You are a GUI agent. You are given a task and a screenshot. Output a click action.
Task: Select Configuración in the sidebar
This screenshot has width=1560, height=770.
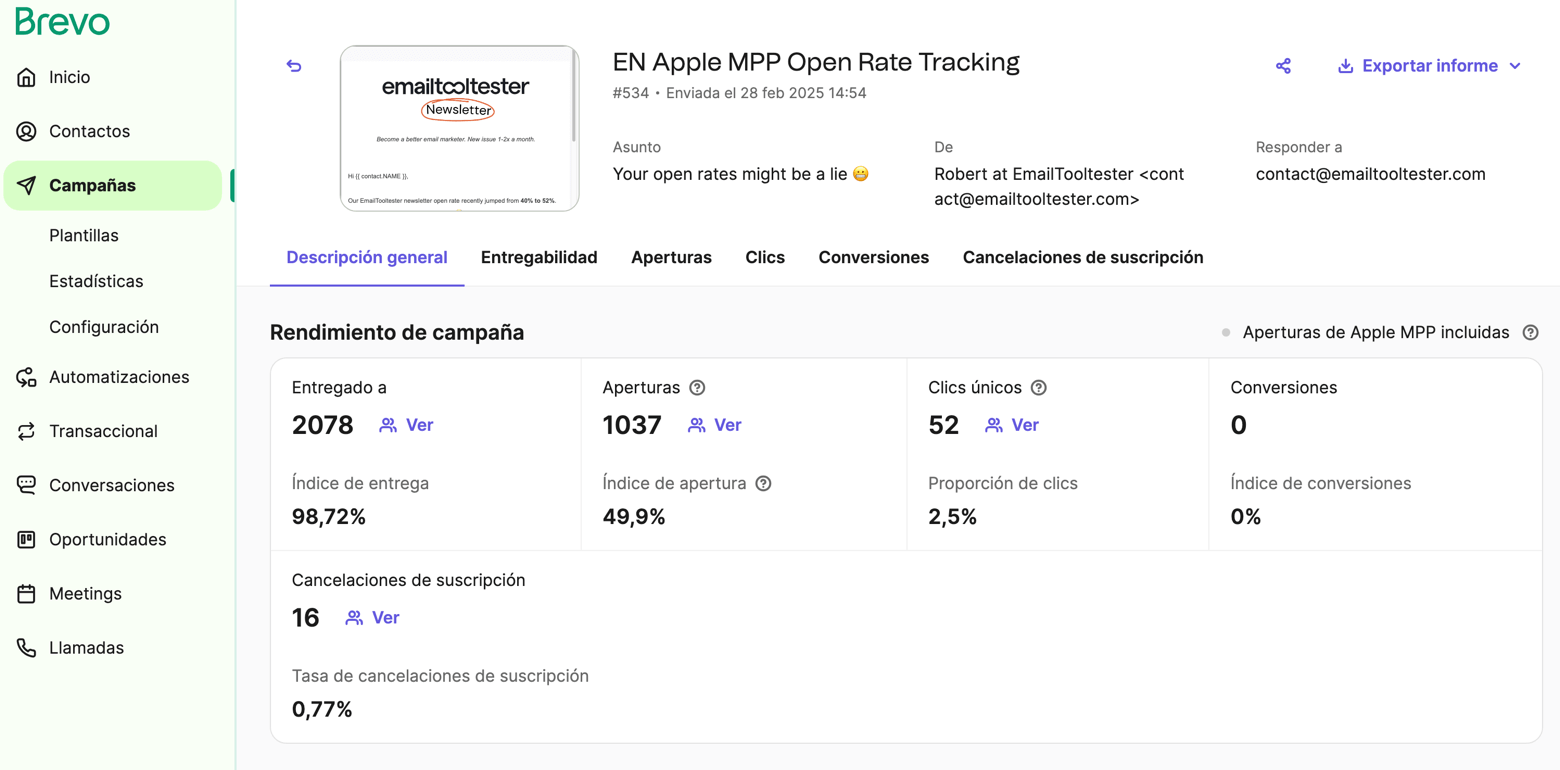(104, 327)
